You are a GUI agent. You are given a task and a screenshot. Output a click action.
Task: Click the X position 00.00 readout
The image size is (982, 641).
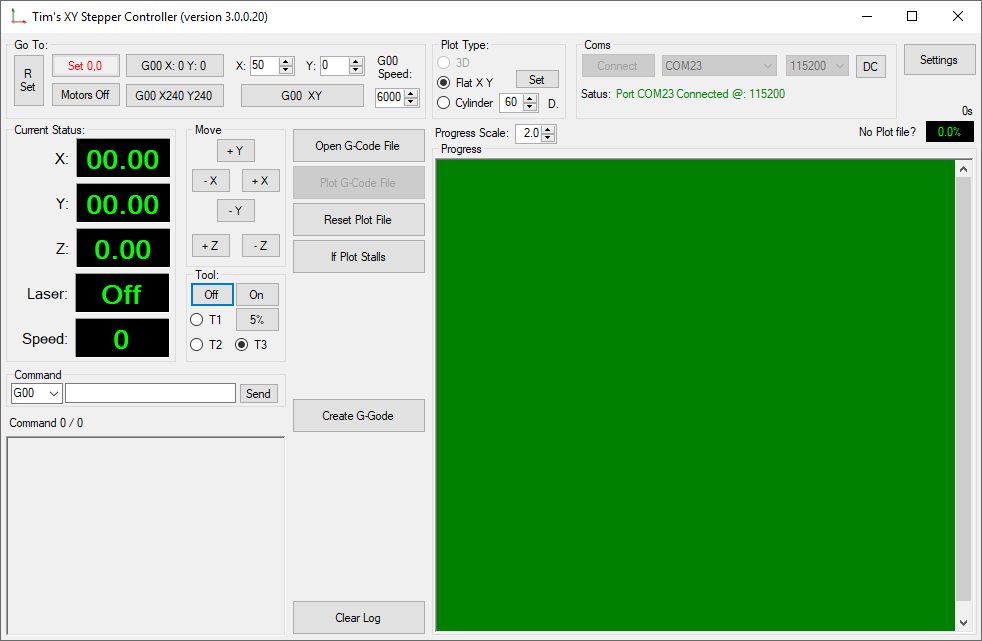[123, 159]
